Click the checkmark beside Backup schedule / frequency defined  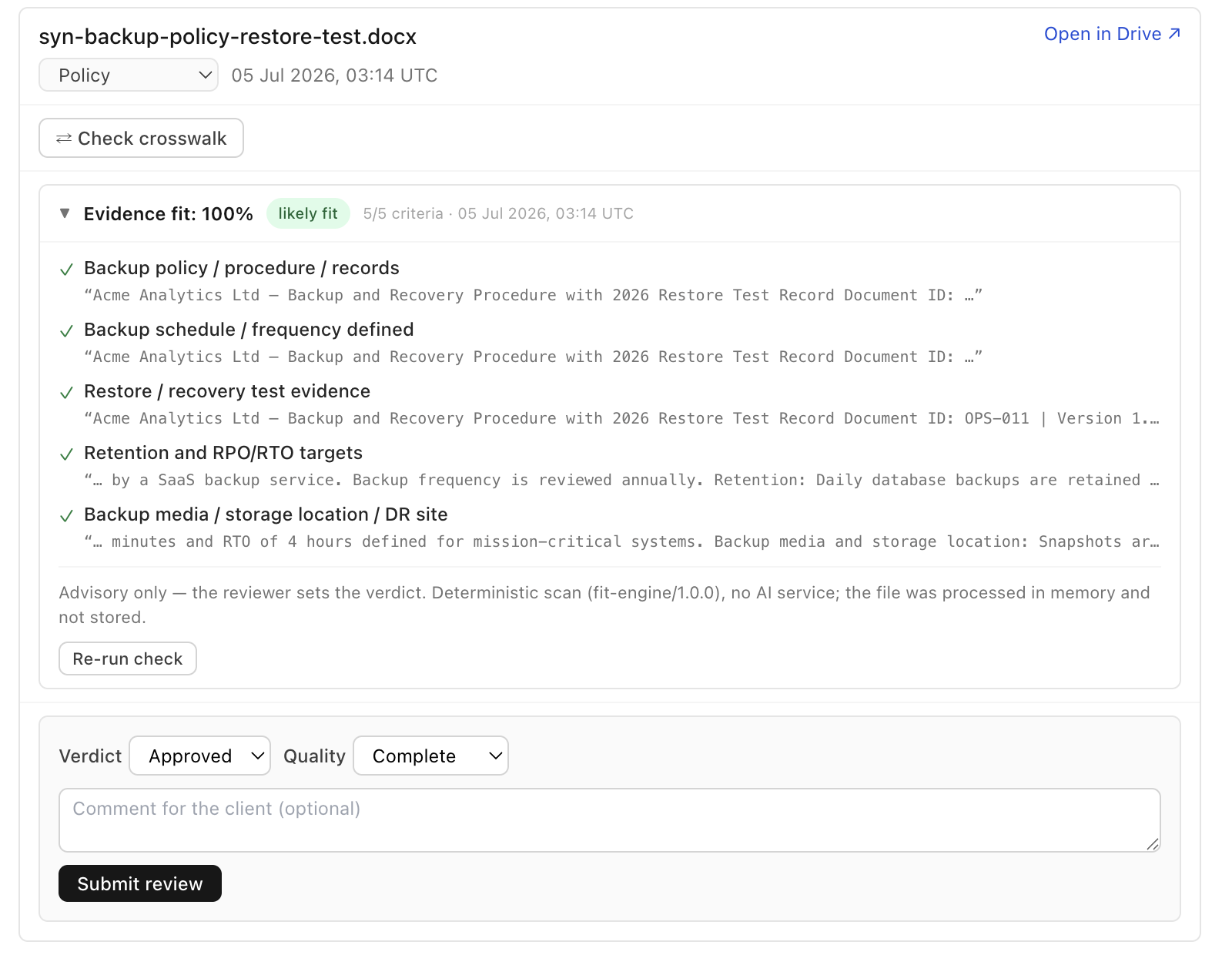[x=67, y=330]
